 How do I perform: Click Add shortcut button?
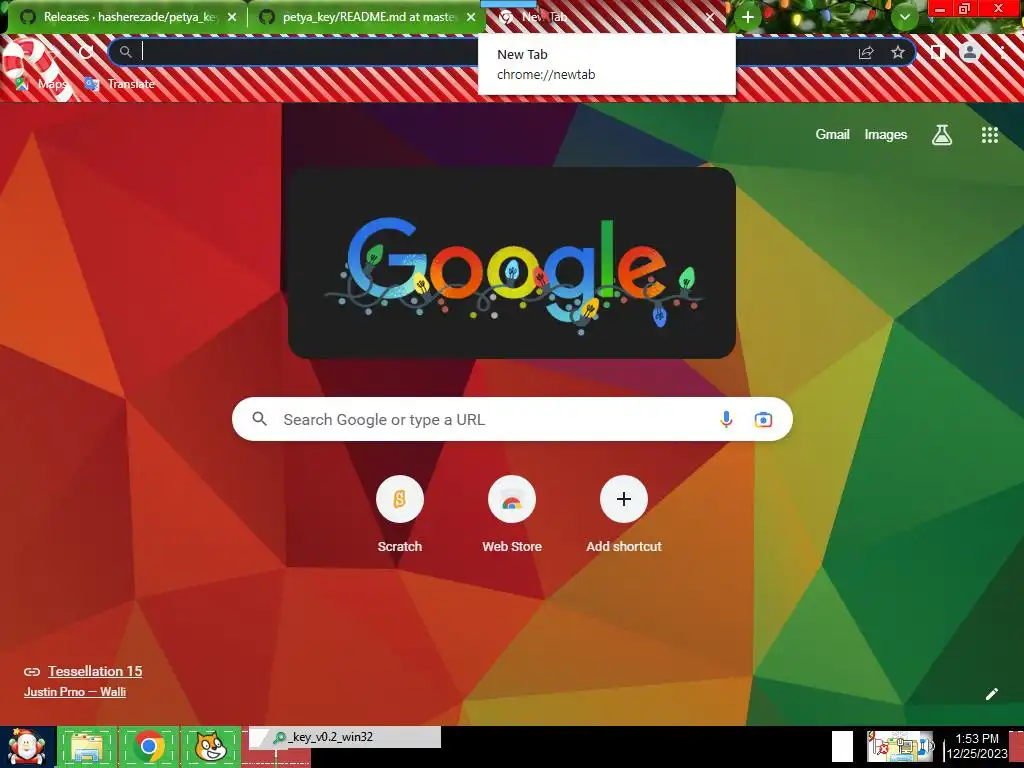[x=624, y=514]
